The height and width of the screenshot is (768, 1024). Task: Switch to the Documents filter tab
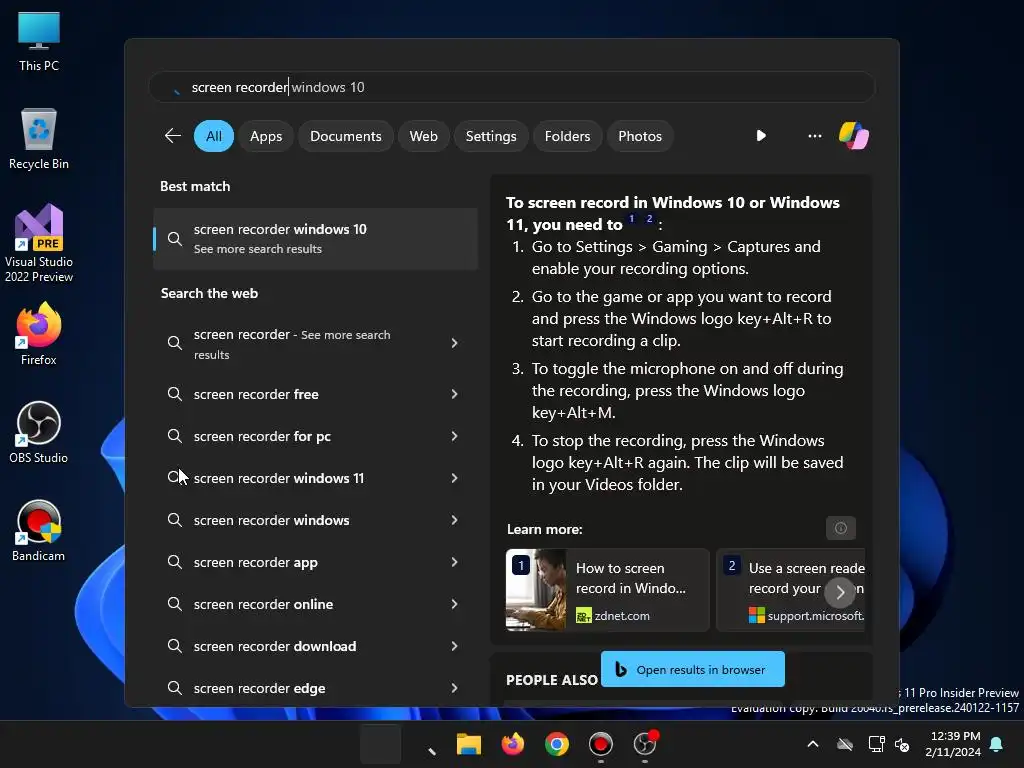pyautogui.click(x=345, y=136)
